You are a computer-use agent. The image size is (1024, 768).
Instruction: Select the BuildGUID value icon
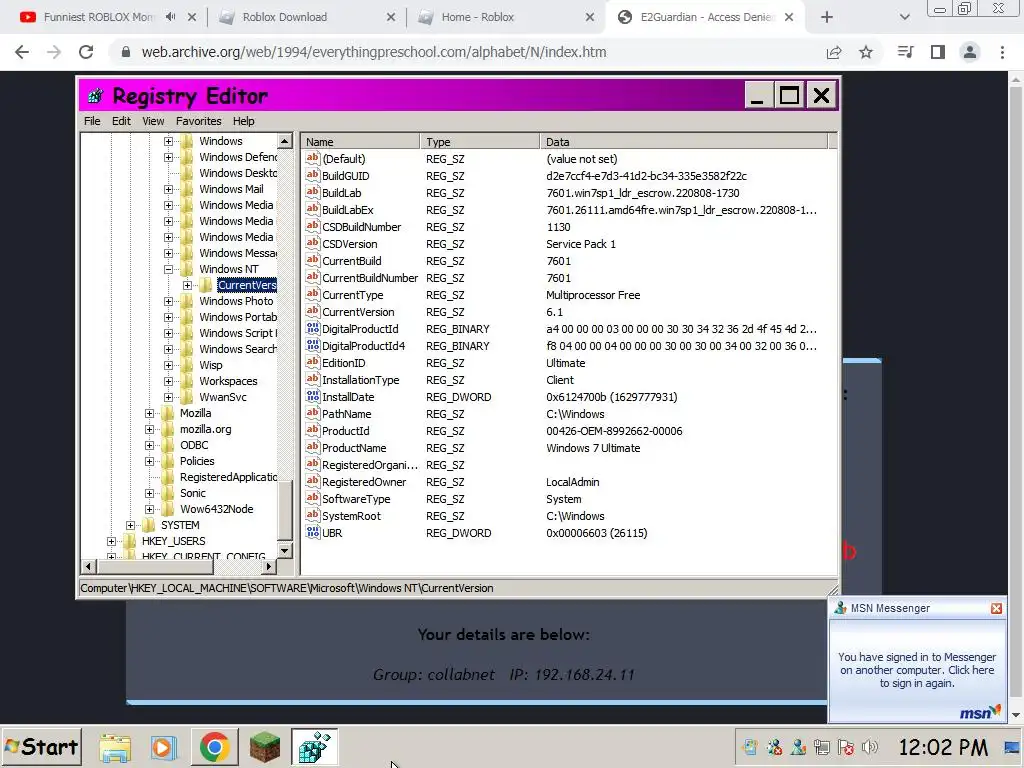click(313, 176)
